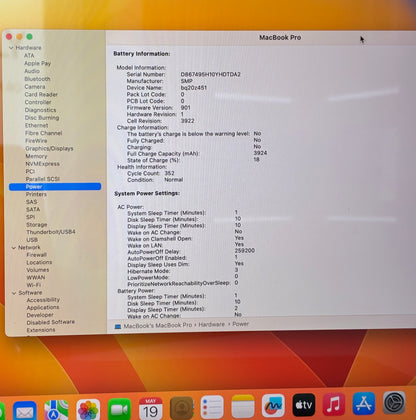Screen dimensions: 416x420
Task: Select WWAN under Network
Action: coord(36,278)
